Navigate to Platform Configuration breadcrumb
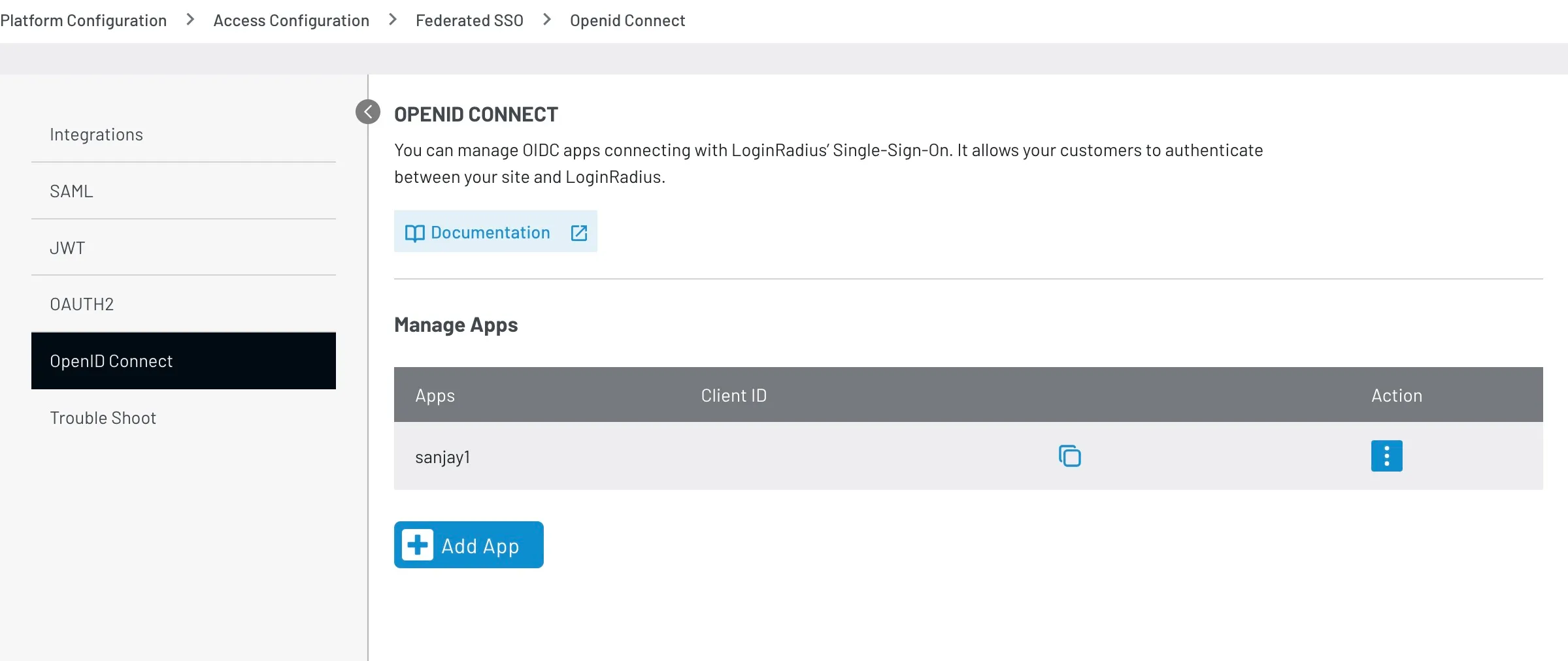This screenshot has height=661, width=1568. [x=84, y=20]
